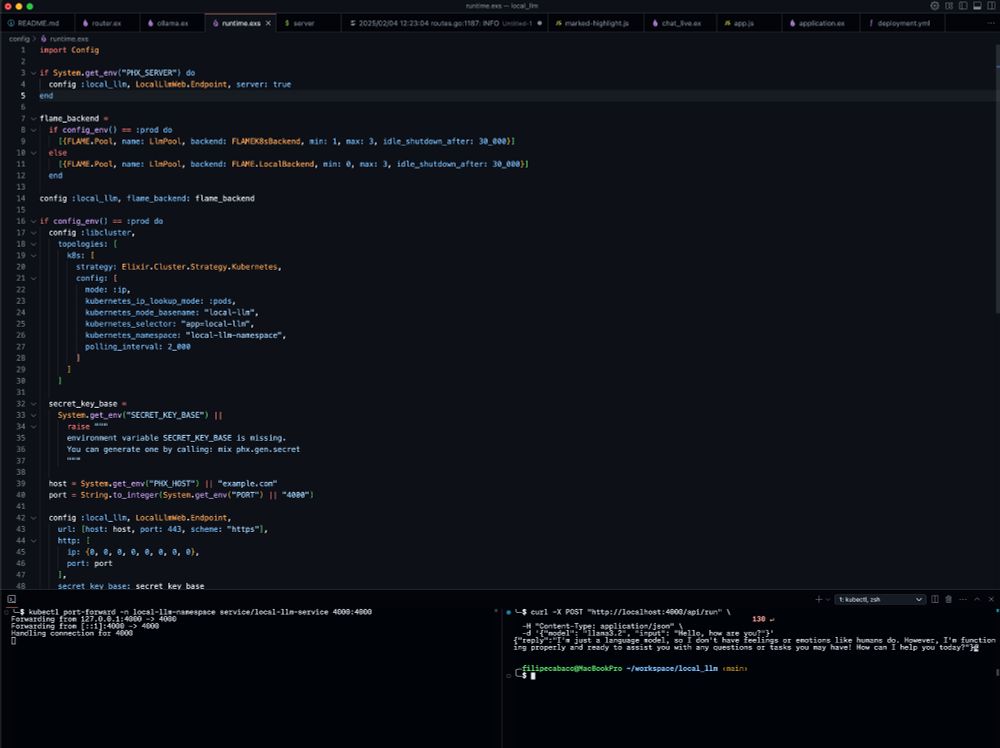Click 'polling_interval: 2_000' line
Viewport: 1000px width, 748px height.
click(138, 347)
